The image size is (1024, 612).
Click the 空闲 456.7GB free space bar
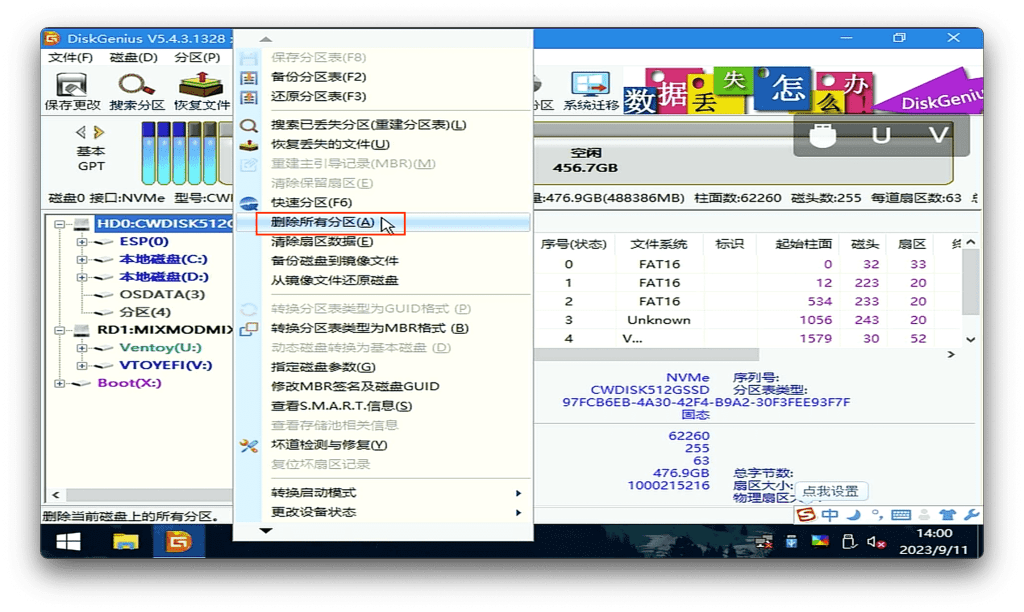[x=586, y=160]
